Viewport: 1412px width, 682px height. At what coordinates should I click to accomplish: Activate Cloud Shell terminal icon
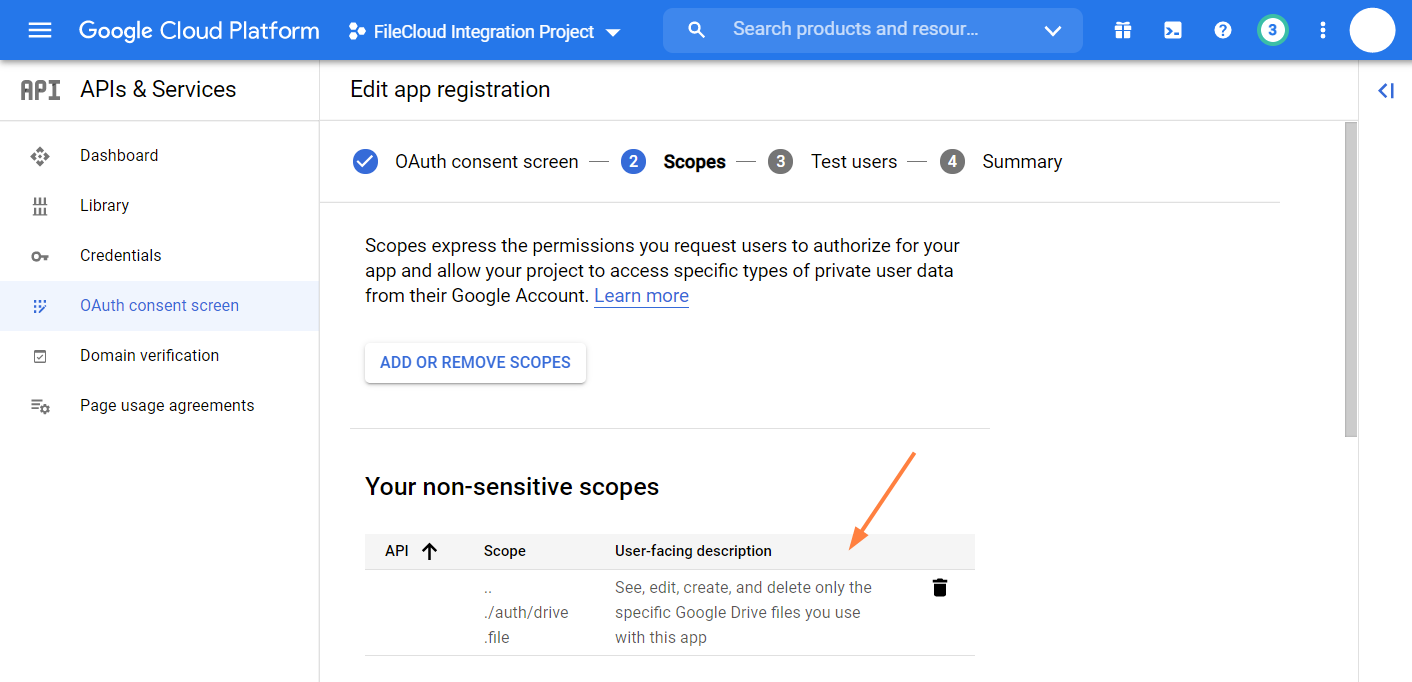(x=1173, y=30)
